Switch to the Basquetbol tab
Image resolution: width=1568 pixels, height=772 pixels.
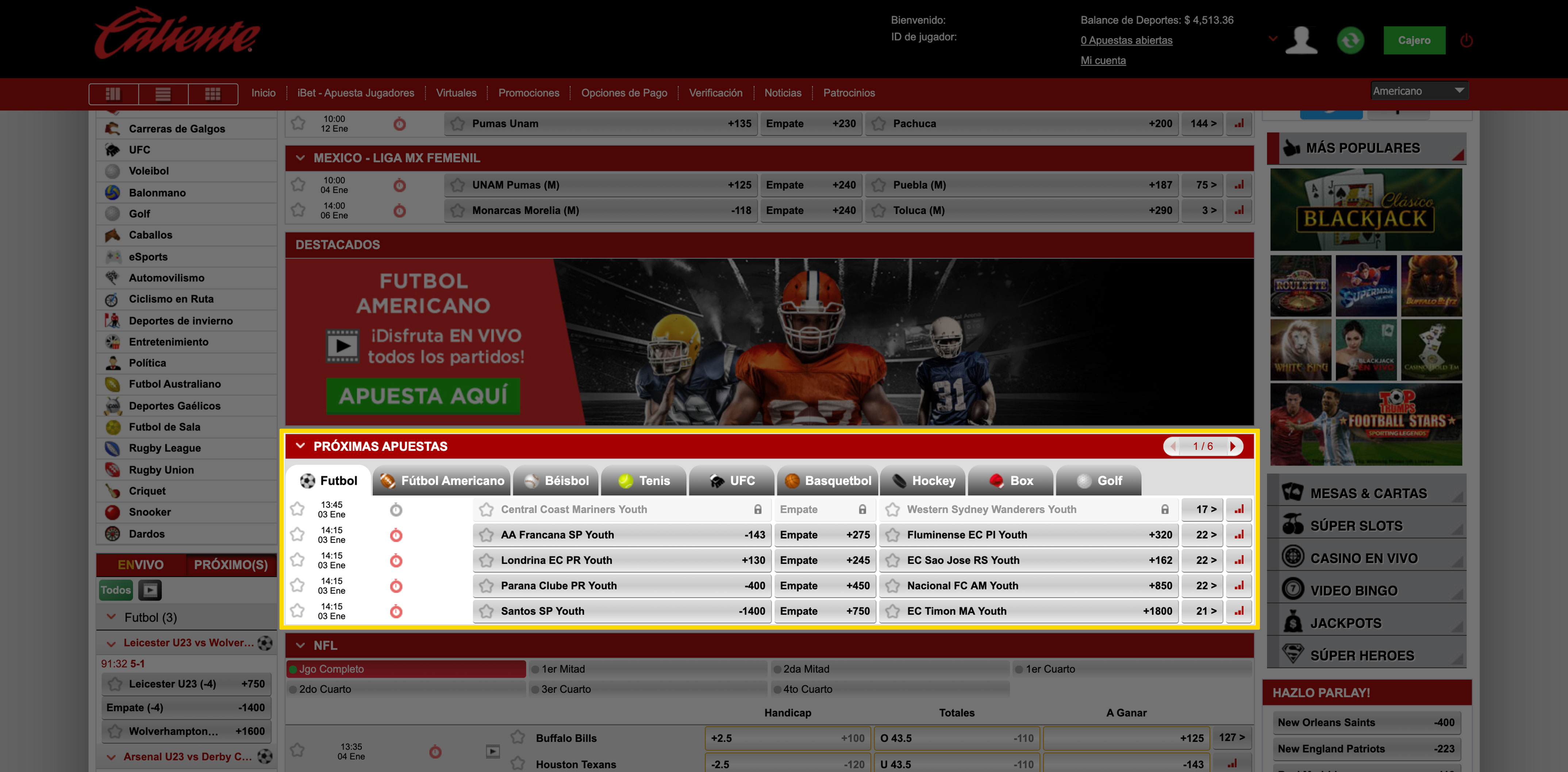[827, 480]
